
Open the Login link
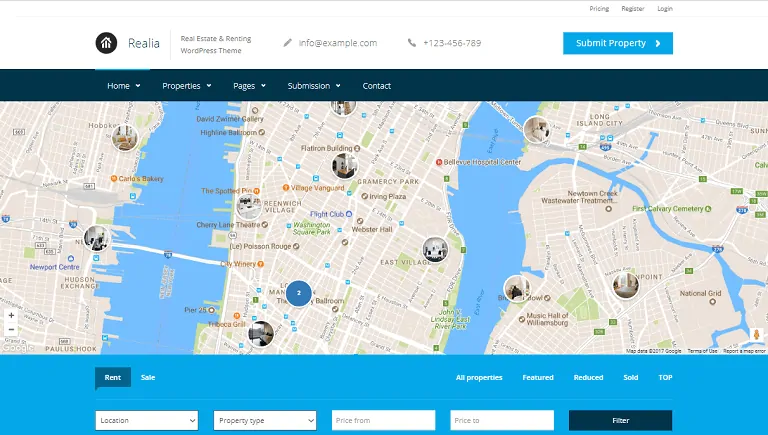665,8
